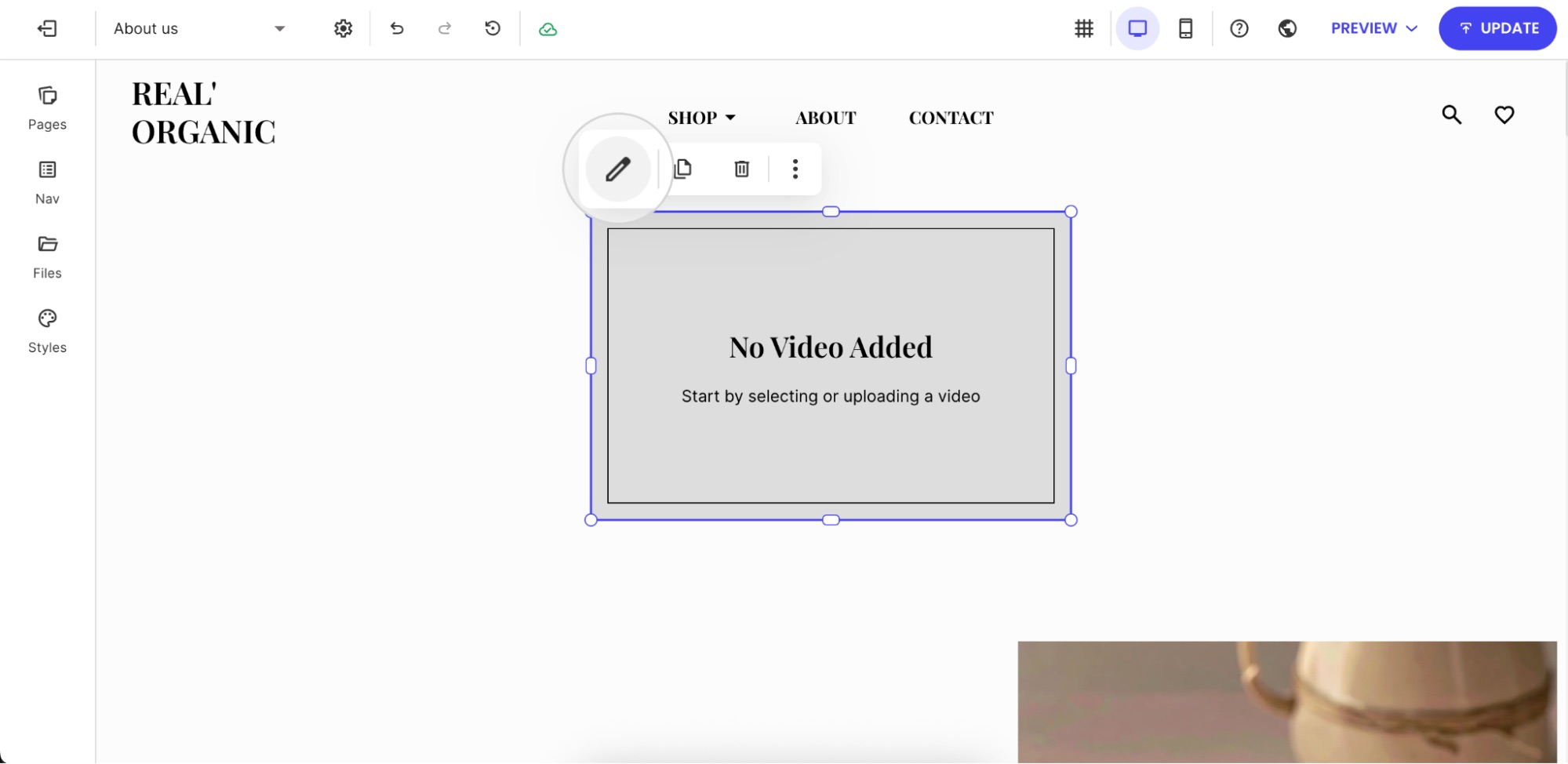Click the 'No Video Added' heading

(831, 347)
